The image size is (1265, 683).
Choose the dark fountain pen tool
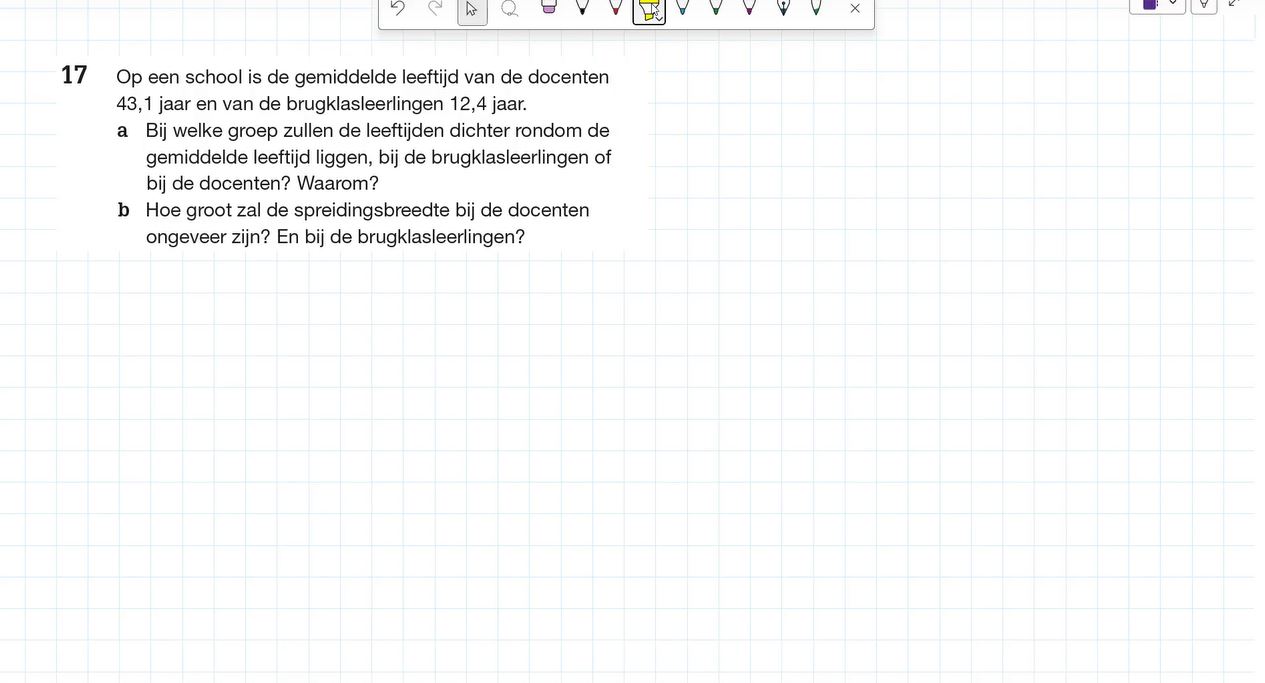783,7
